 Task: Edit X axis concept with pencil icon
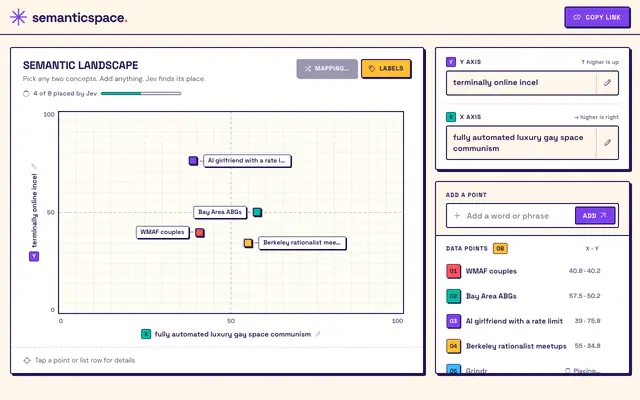click(607, 142)
